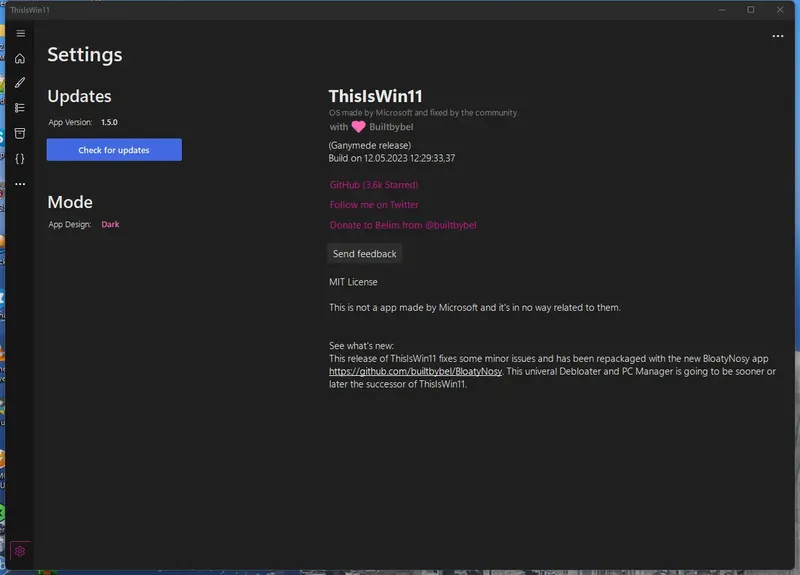Open Donate to Belim from @builtbybel link
800x575 pixels.
point(403,225)
